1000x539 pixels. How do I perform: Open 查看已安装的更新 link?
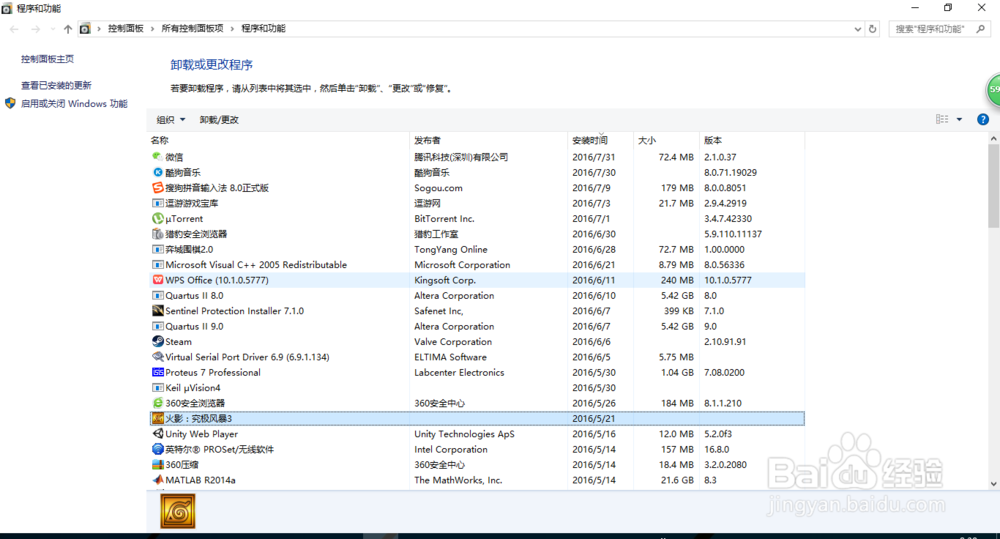(x=56, y=85)
